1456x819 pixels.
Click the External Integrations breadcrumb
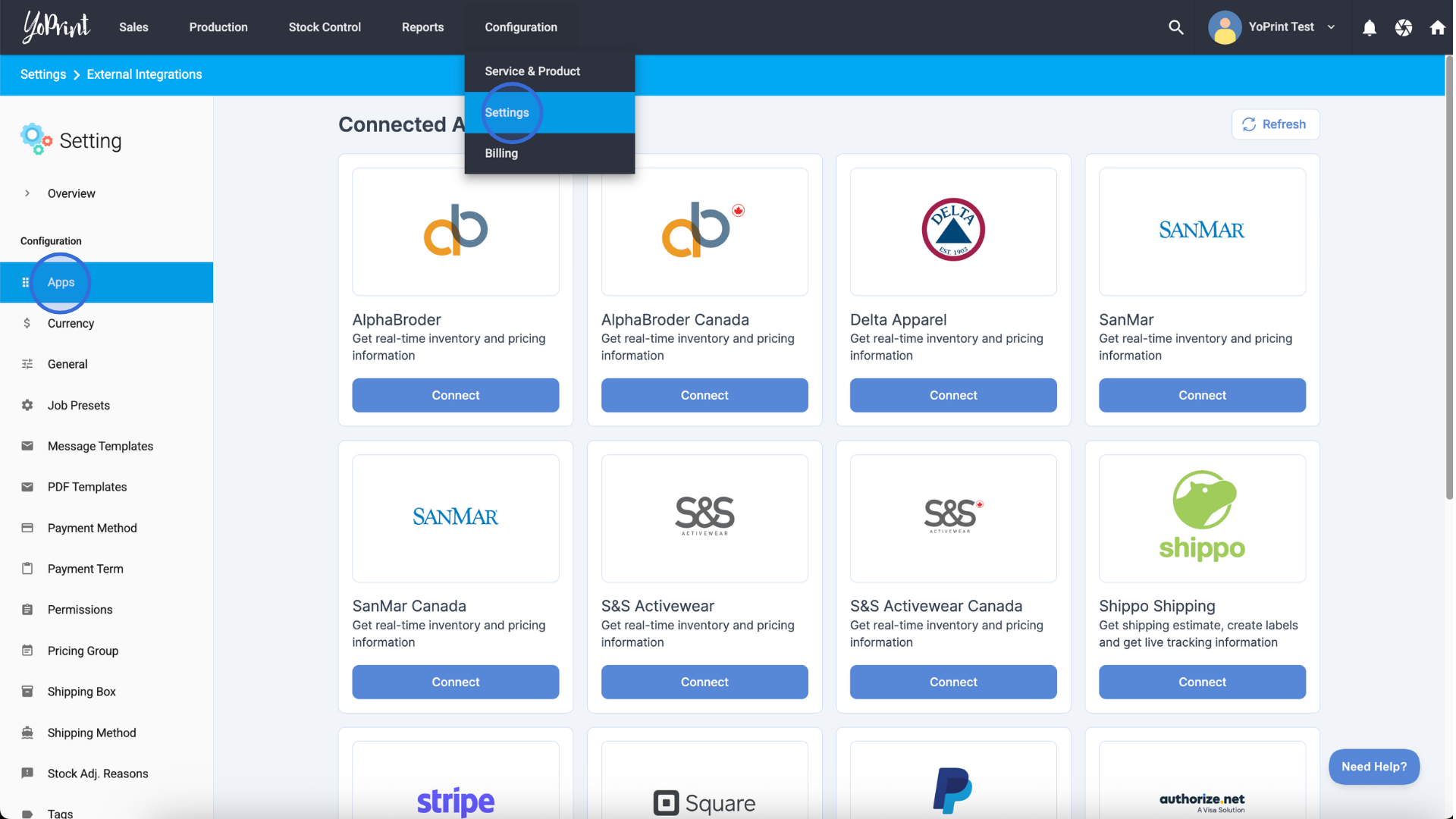pos(144,74)
